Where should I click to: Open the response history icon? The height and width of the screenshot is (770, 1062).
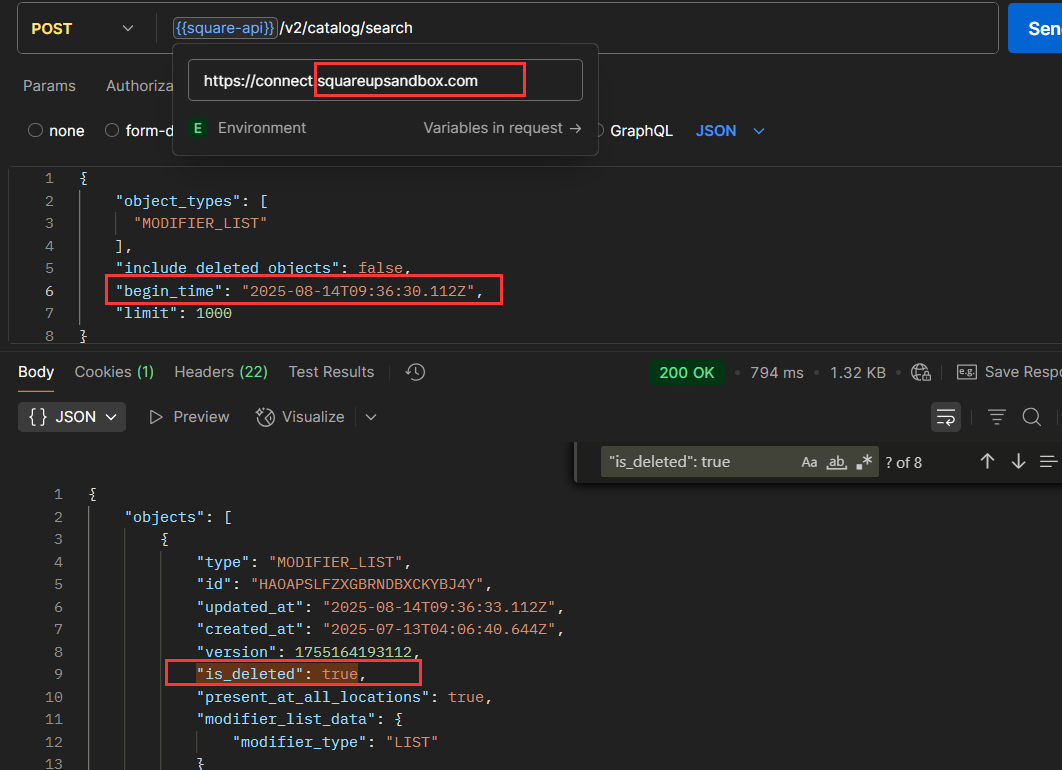pos(415,372)
